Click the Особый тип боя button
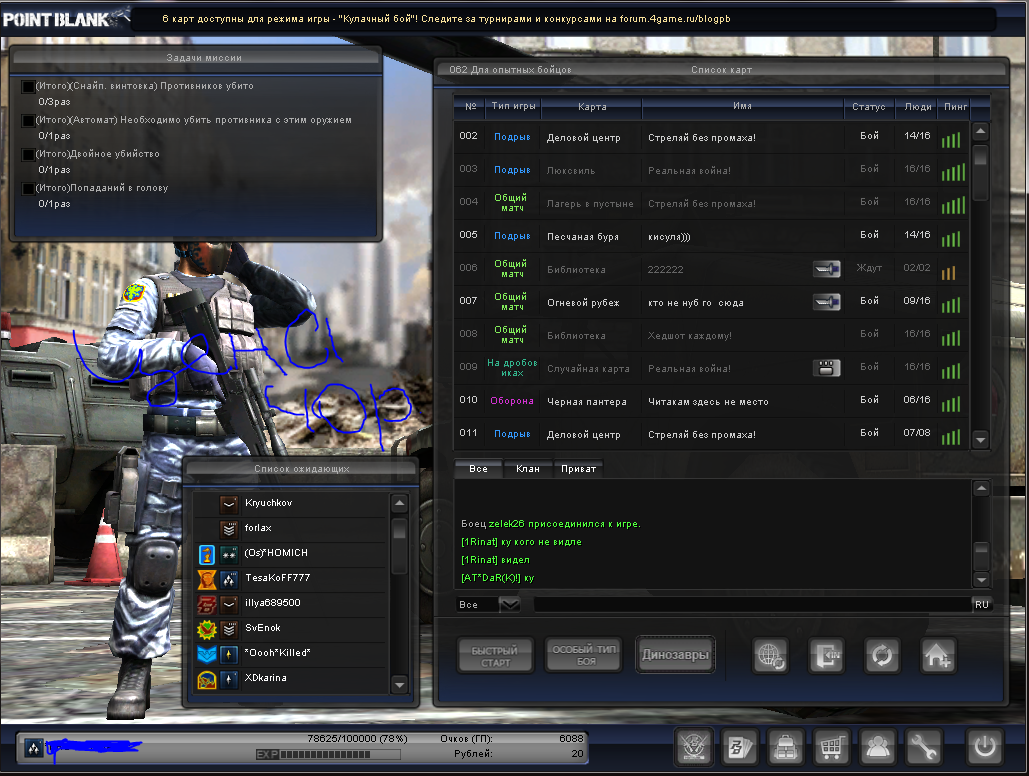Image resolution: width=1029 pixels, height=776 pixels. pos(583,655)
